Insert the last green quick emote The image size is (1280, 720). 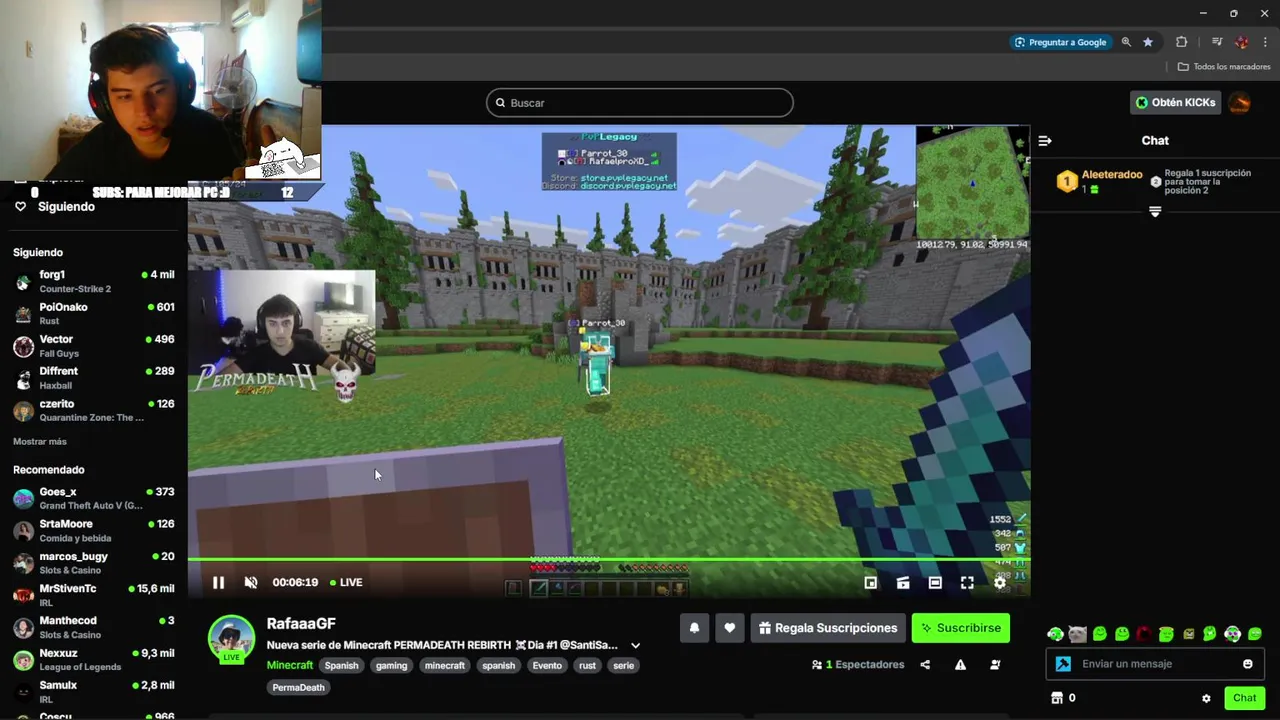pos(1255,634)
